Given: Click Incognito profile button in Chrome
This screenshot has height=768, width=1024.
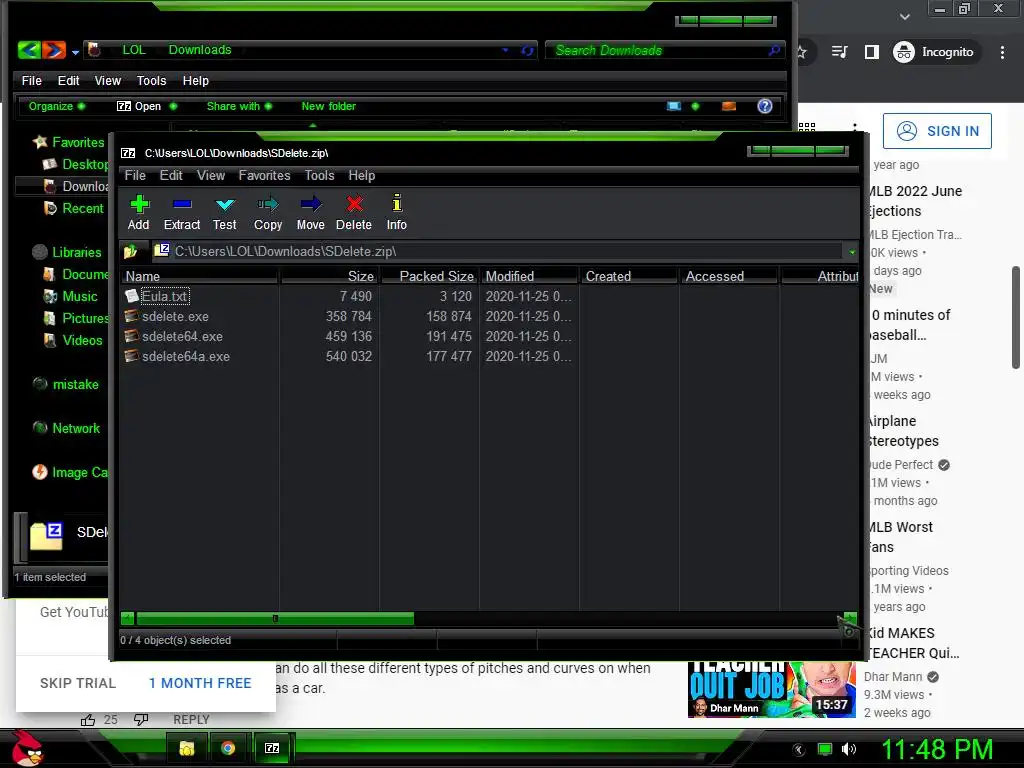Looking at the screenshot, I should 934,52.
